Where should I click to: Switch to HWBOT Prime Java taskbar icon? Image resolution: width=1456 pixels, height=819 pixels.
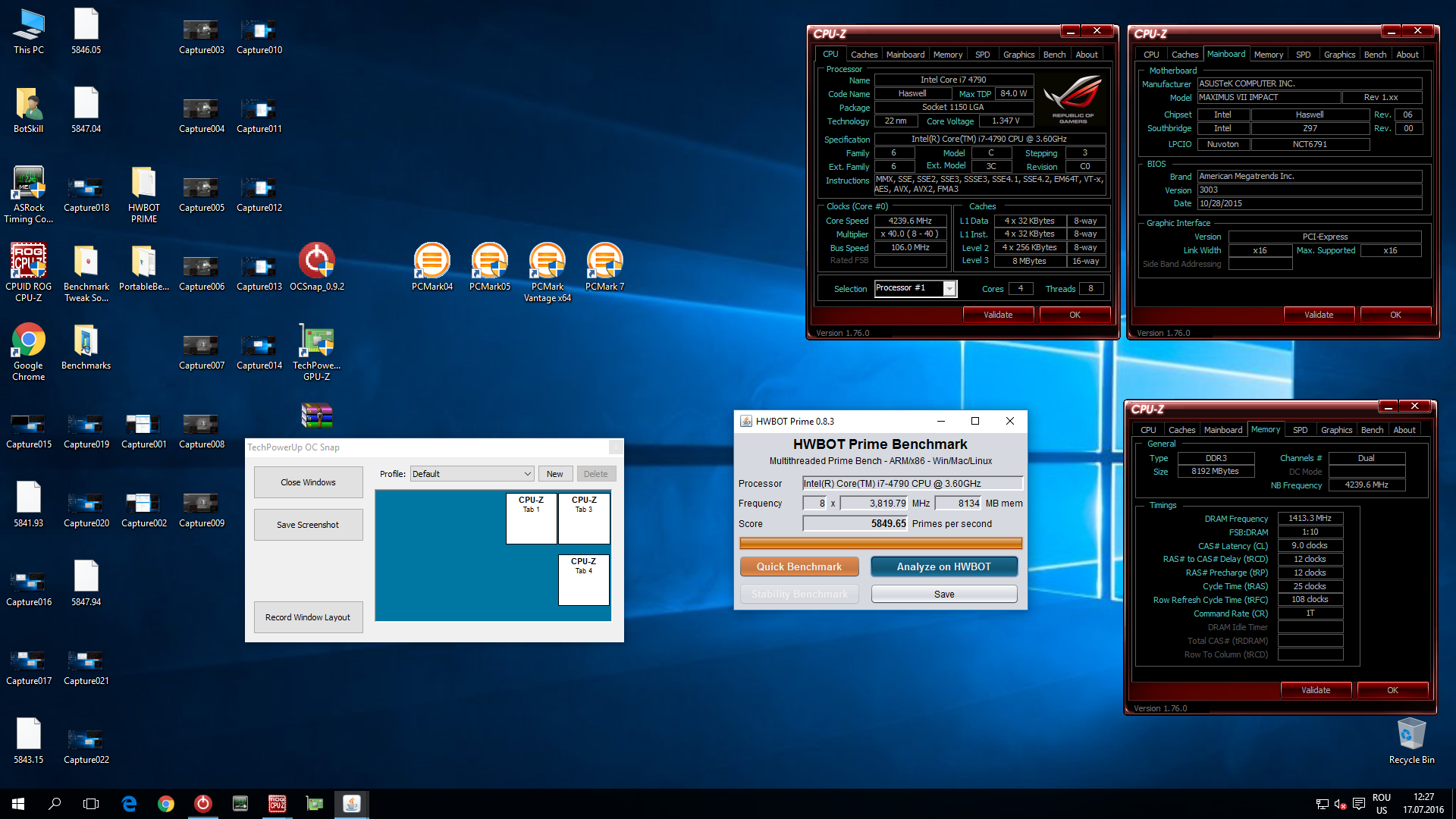(x=351, y=804)
